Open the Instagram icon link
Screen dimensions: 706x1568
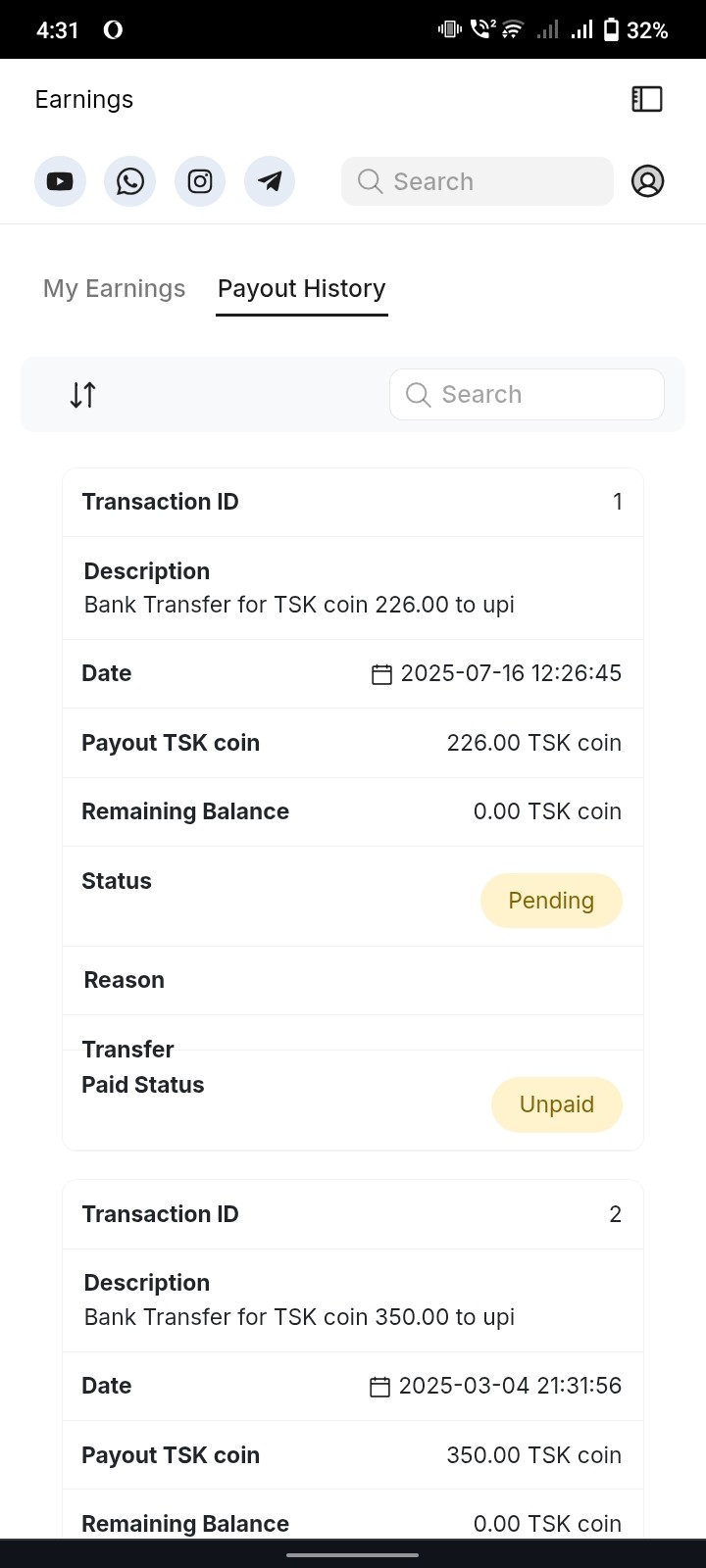click(x=200, y=181)
